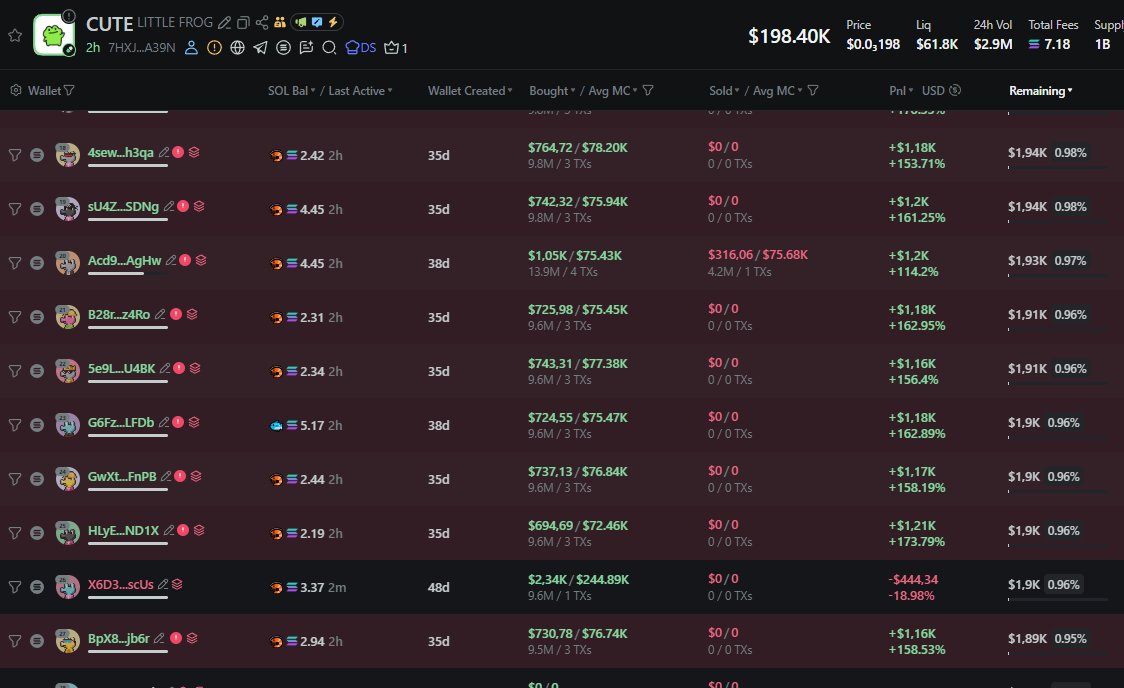Viewport: 1124px width, 688px height.
Task: Open wallet table settings gear icon
Action: (x=16, y=90)
